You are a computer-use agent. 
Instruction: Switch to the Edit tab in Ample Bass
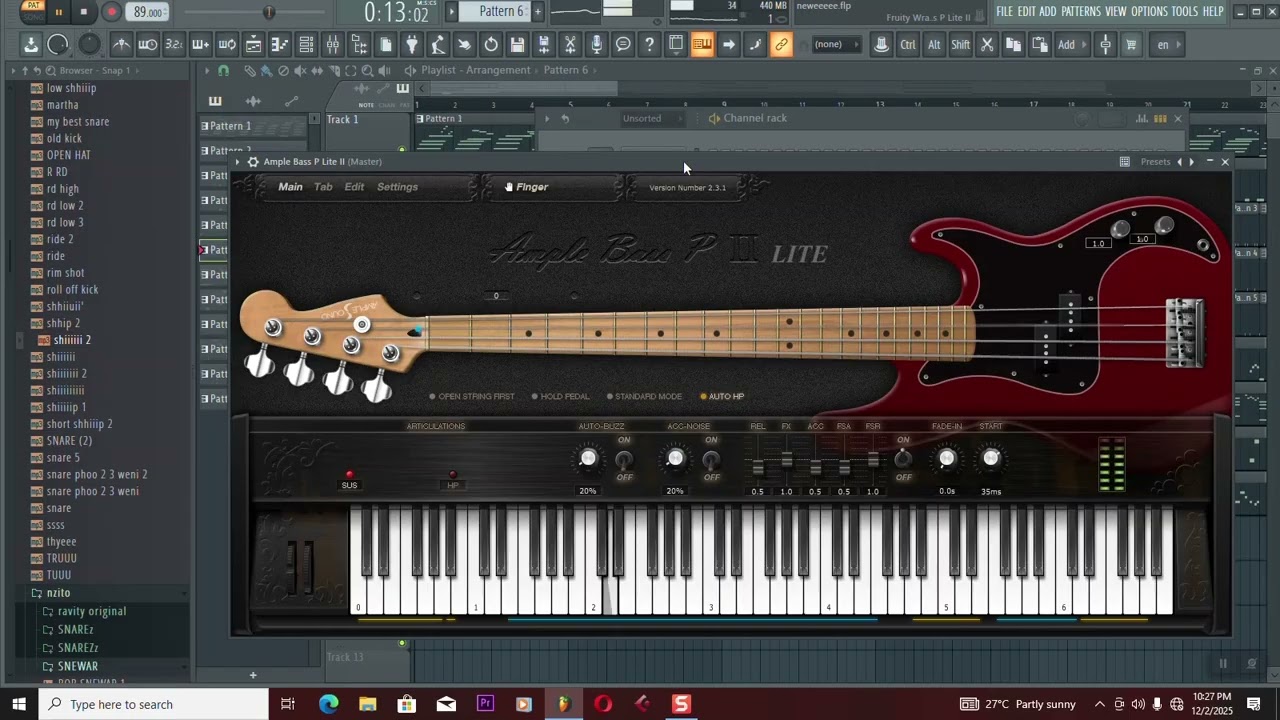point(354,187)
